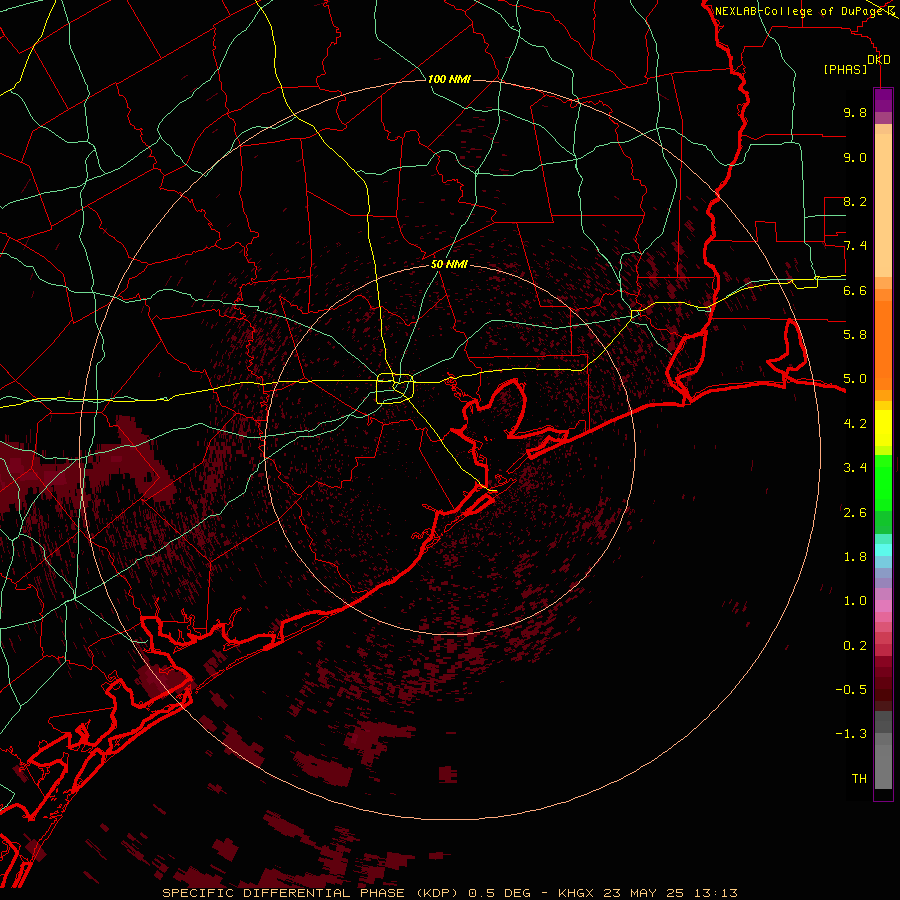Click the "5.0" scale value
This screenshot has width=900, height=900.
(855, 379)
